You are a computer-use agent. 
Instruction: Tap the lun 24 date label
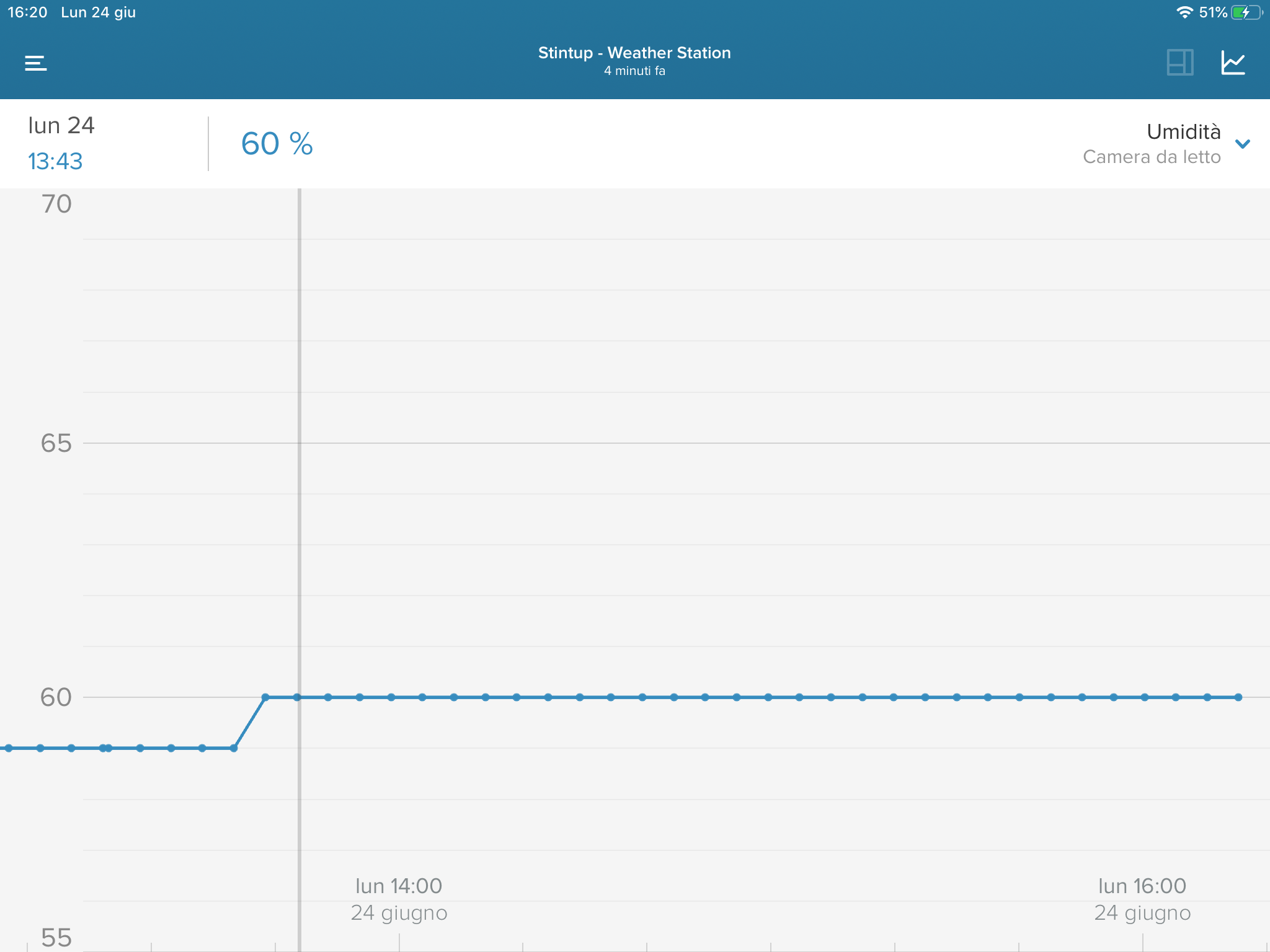point(61,126)
